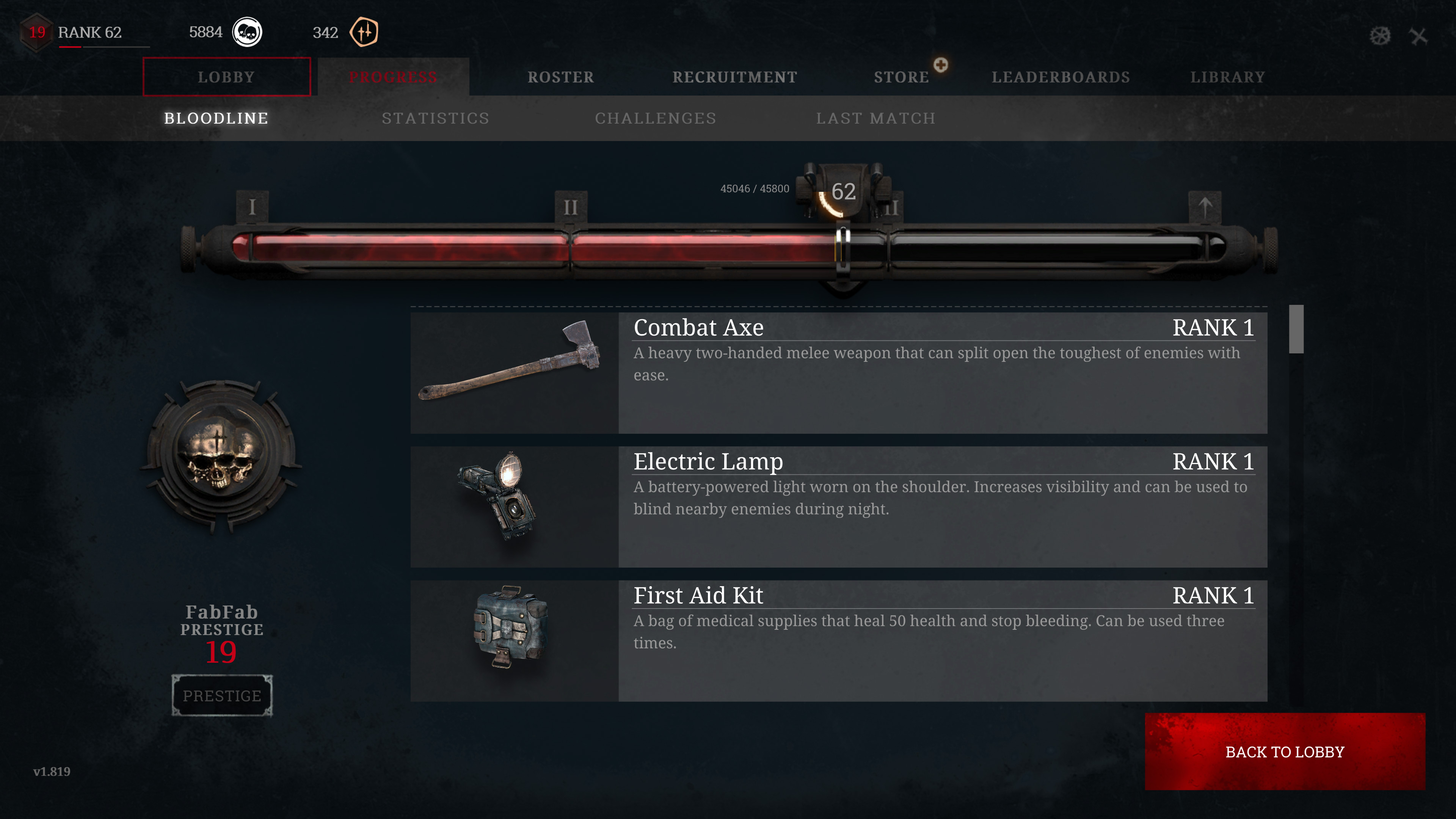Viewport: 1456px width, 819px height.
Task: Select the Combat Axe thumbnail
Action: [x=515, y=373]
